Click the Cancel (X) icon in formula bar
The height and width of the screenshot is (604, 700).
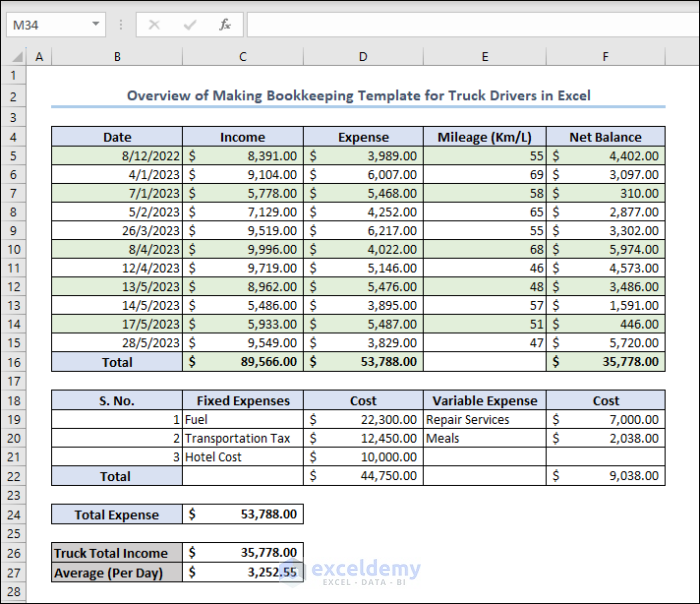tap(154, 25)
